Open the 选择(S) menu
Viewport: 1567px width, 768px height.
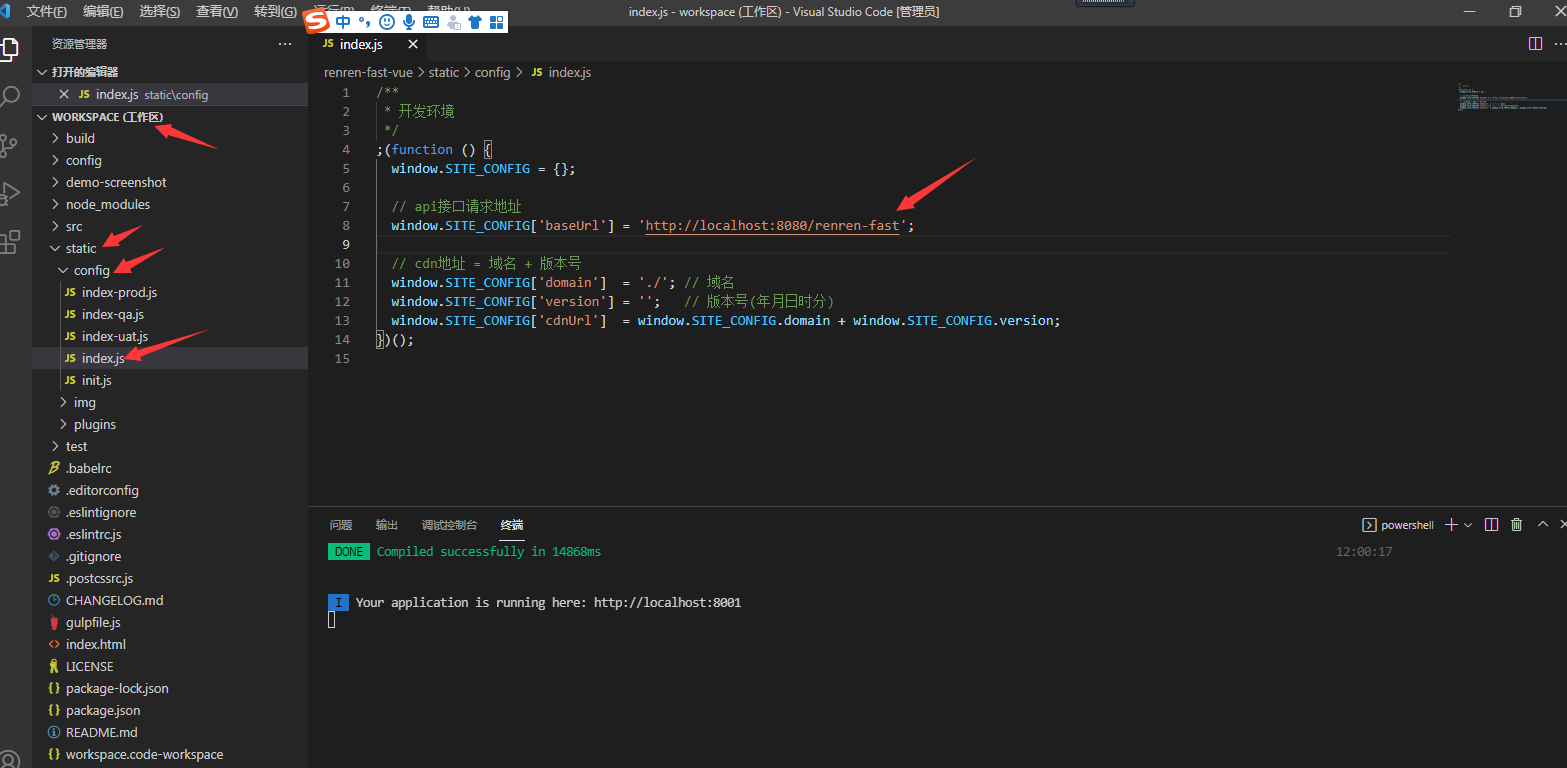[160, 11]
